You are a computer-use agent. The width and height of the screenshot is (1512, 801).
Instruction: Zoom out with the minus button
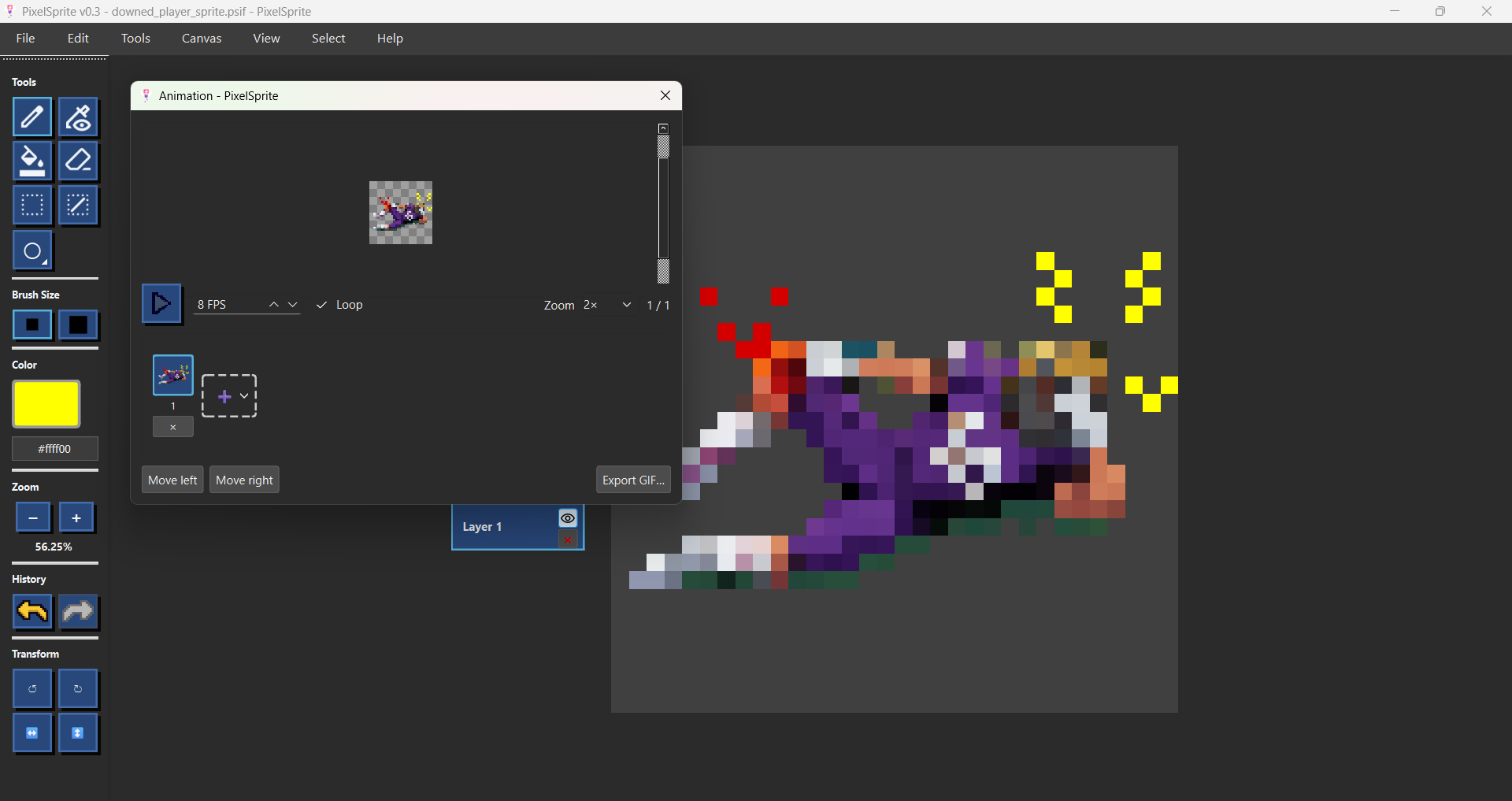click(x=33, y=517)
